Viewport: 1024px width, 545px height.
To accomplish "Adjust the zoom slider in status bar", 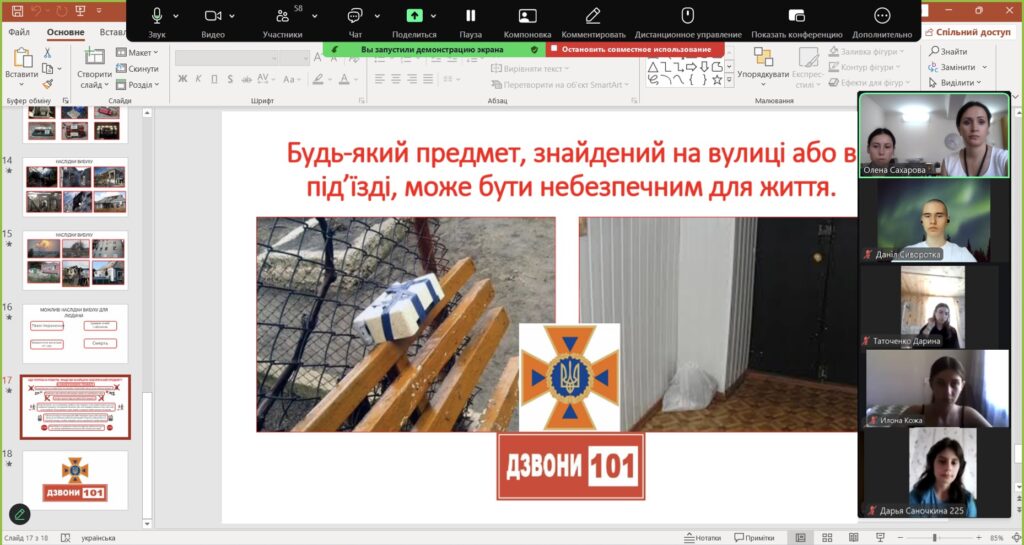I will [934, 538].
